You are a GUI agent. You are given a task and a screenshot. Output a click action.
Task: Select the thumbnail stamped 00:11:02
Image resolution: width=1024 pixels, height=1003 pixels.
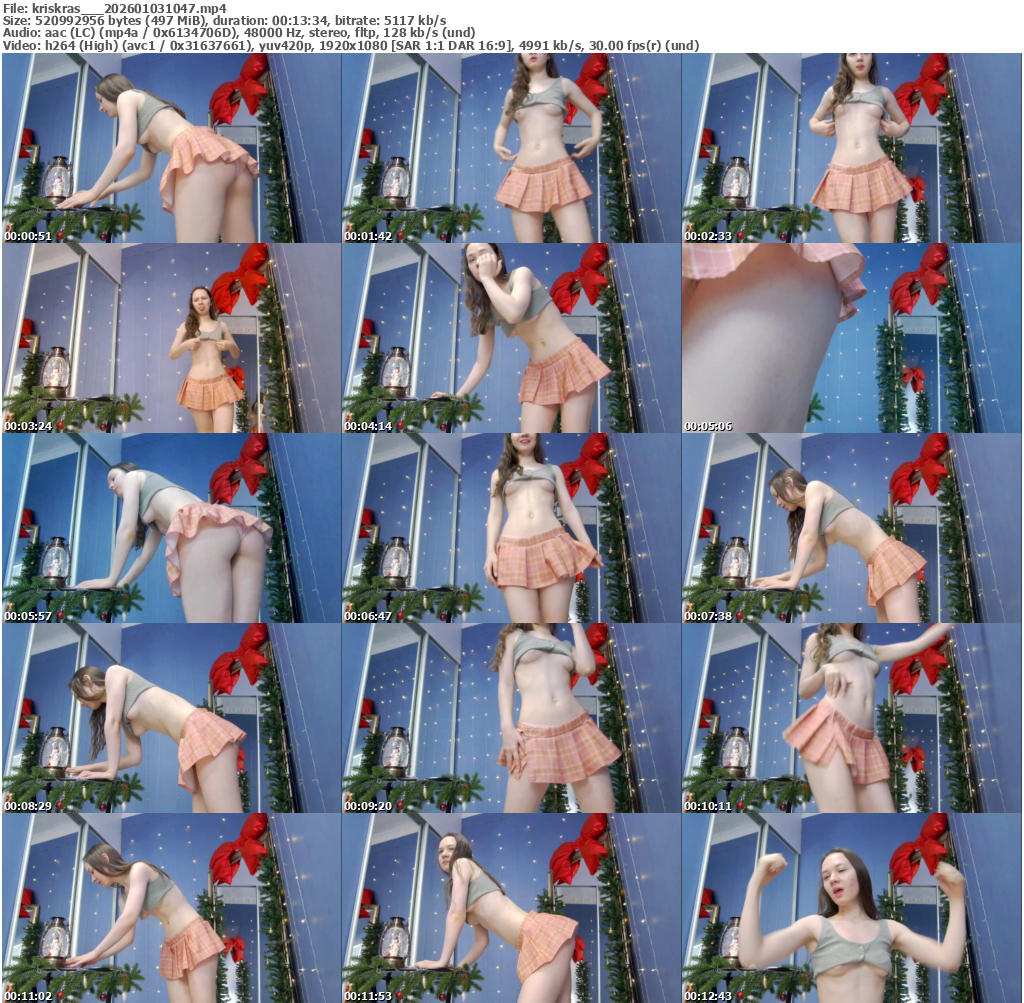point(171,908)
